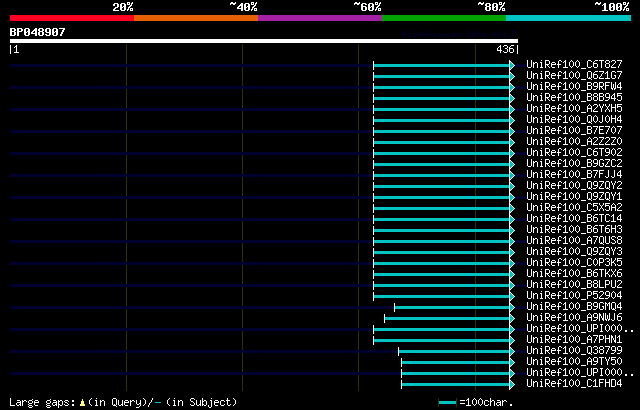Image resolution: width=640 pixels, height=410 pixels.
Task: Select the UniRef100_A9TY50 label
Action: 574,361
